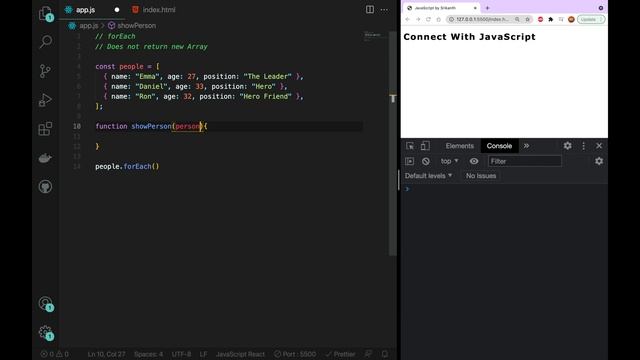640x360 pixels.
Task: Click showPerson in the breadcrumb
Action: click(x=136, y=25)
